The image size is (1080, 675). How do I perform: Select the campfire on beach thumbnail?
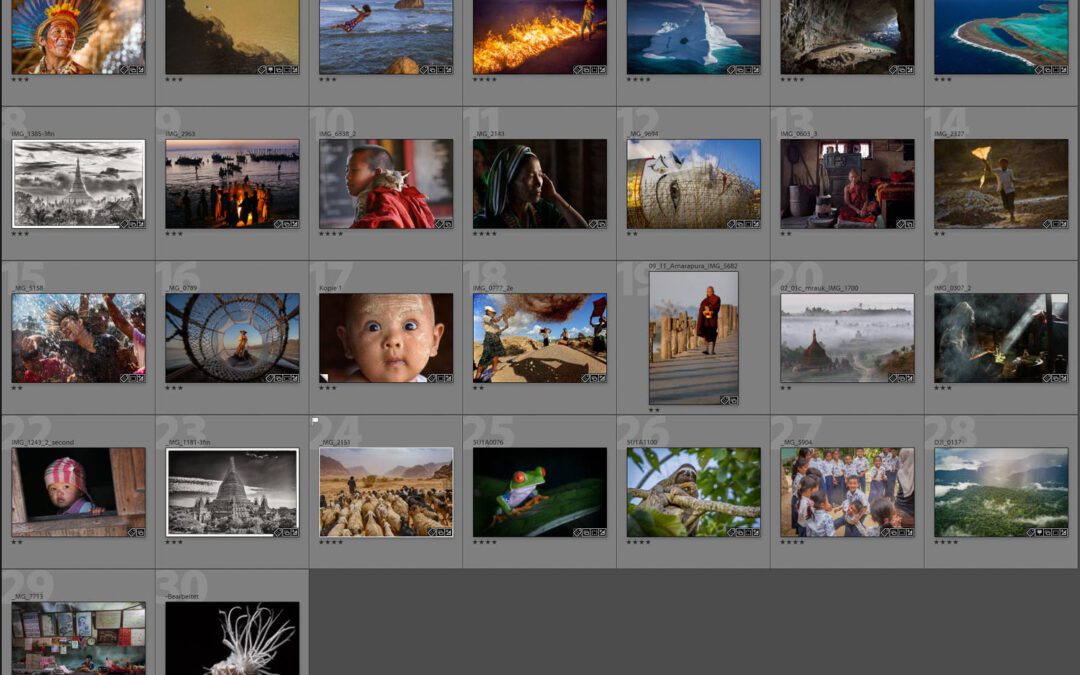232,184
